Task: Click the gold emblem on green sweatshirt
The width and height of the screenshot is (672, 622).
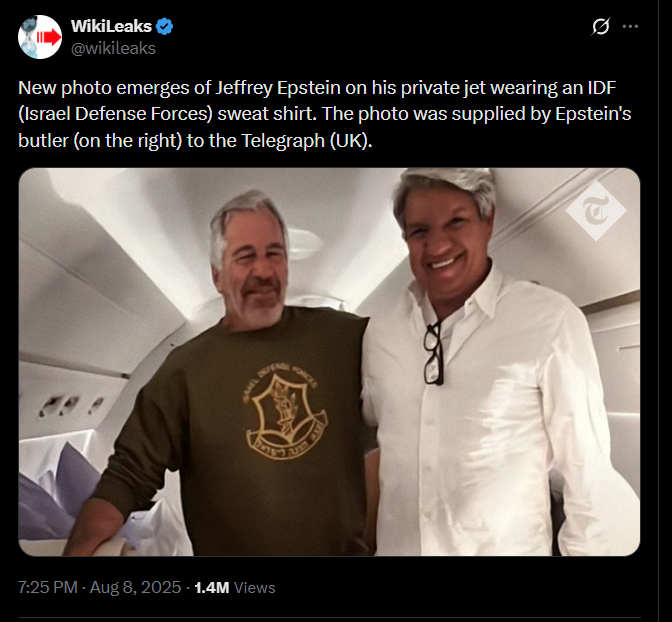Action: pyautogui.click(x=285, y=412)
